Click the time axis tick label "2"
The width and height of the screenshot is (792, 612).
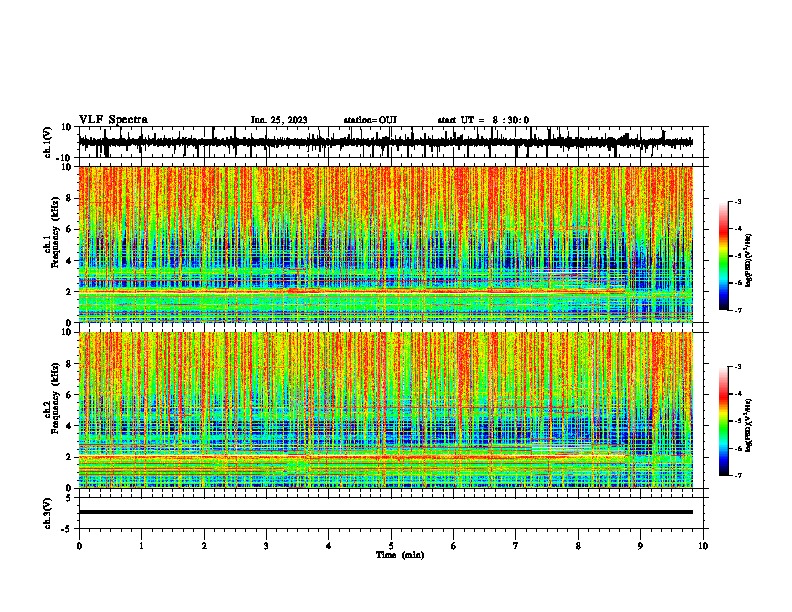(x=204, y=546)
